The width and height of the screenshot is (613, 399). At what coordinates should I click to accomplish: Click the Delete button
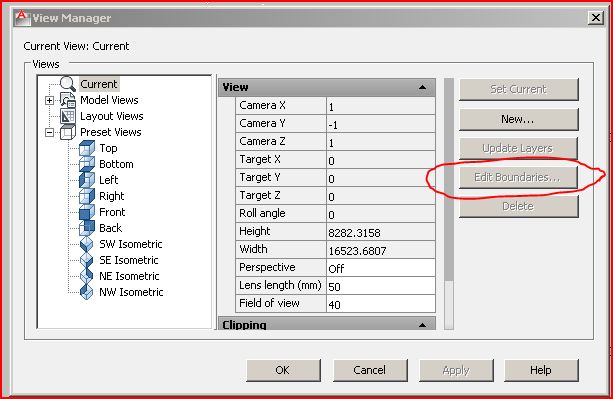(x=518, y=206)
